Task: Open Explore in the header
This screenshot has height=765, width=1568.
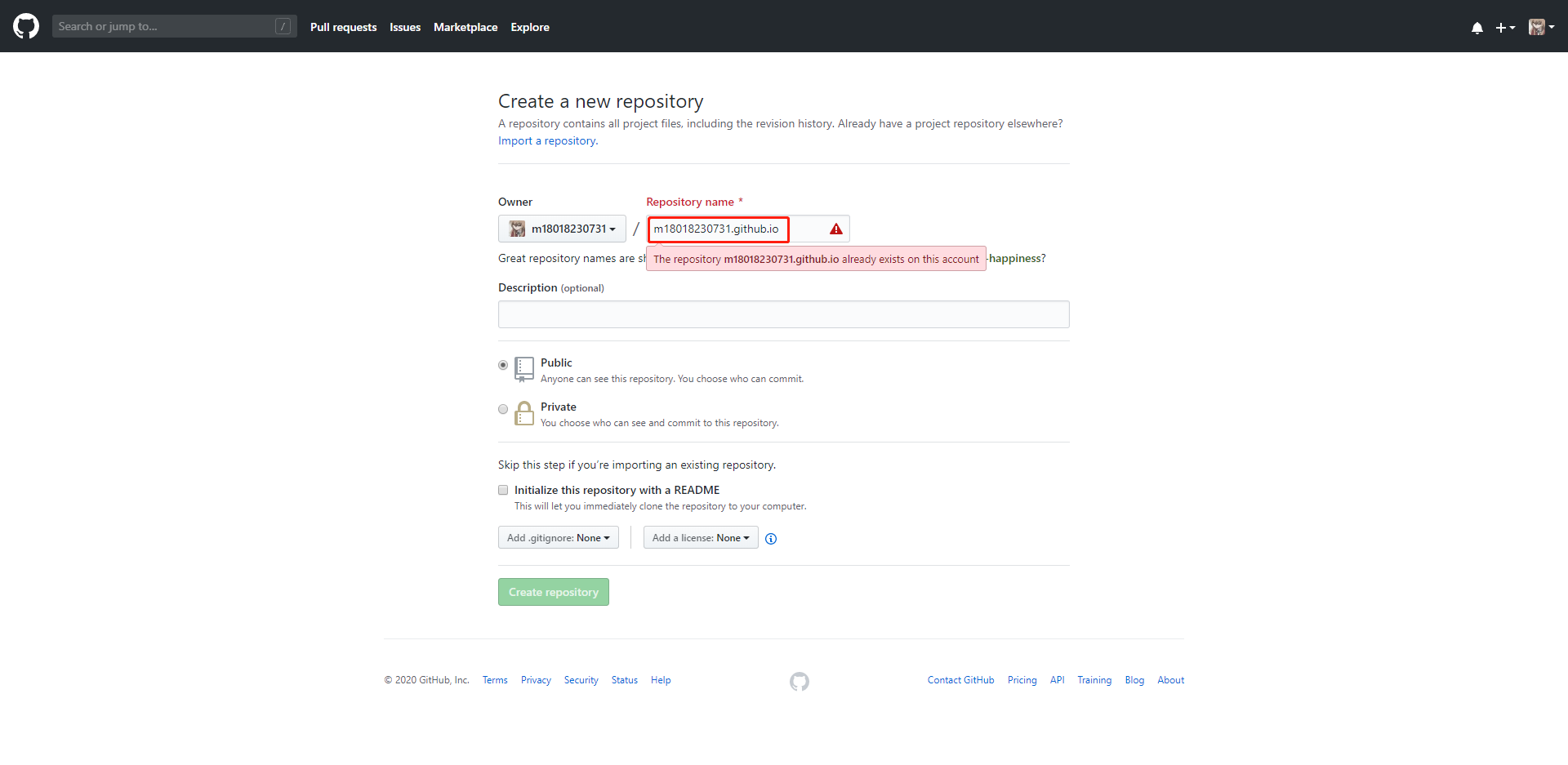Action: coord(530,27)
